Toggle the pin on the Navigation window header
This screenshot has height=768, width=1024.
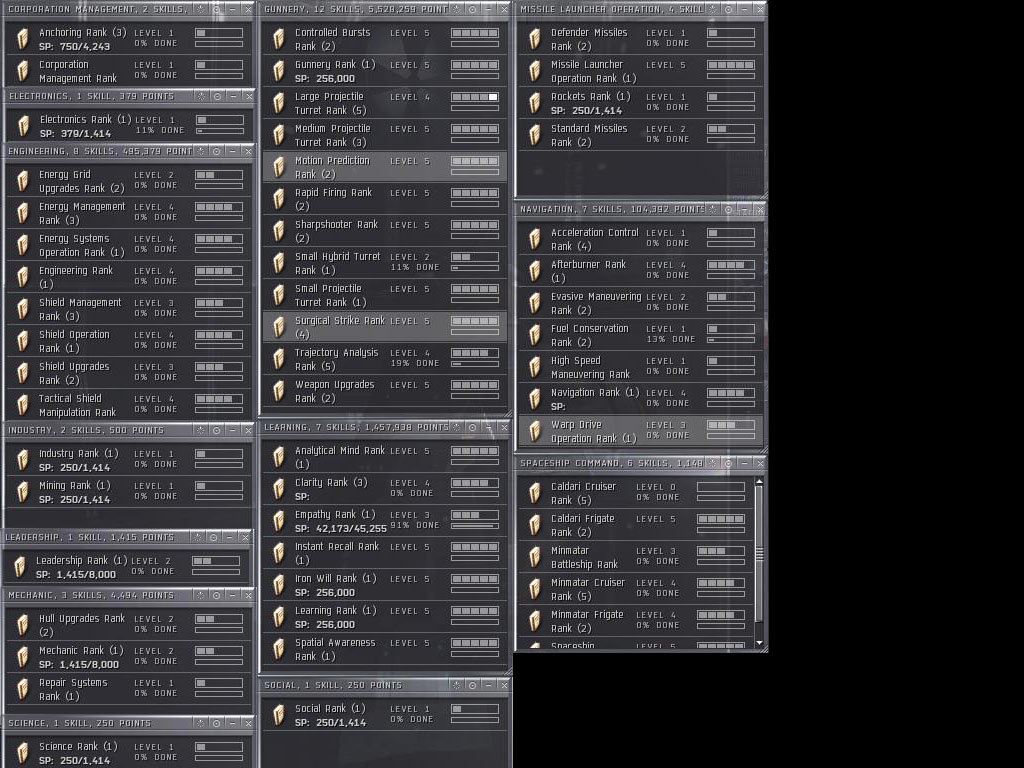click(x=728, y=209)
